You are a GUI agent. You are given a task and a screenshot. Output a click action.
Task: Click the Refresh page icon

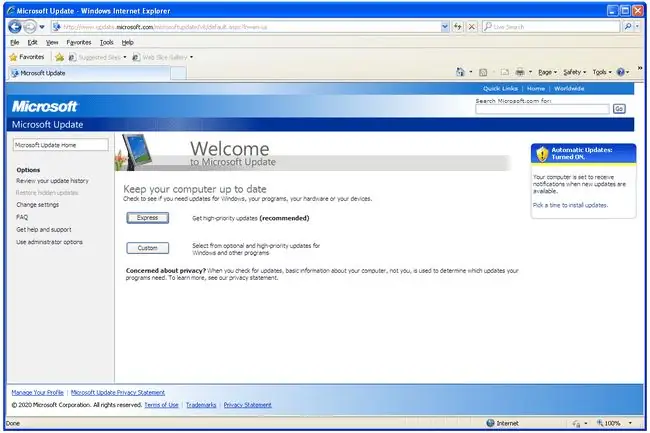coord(458,27)
